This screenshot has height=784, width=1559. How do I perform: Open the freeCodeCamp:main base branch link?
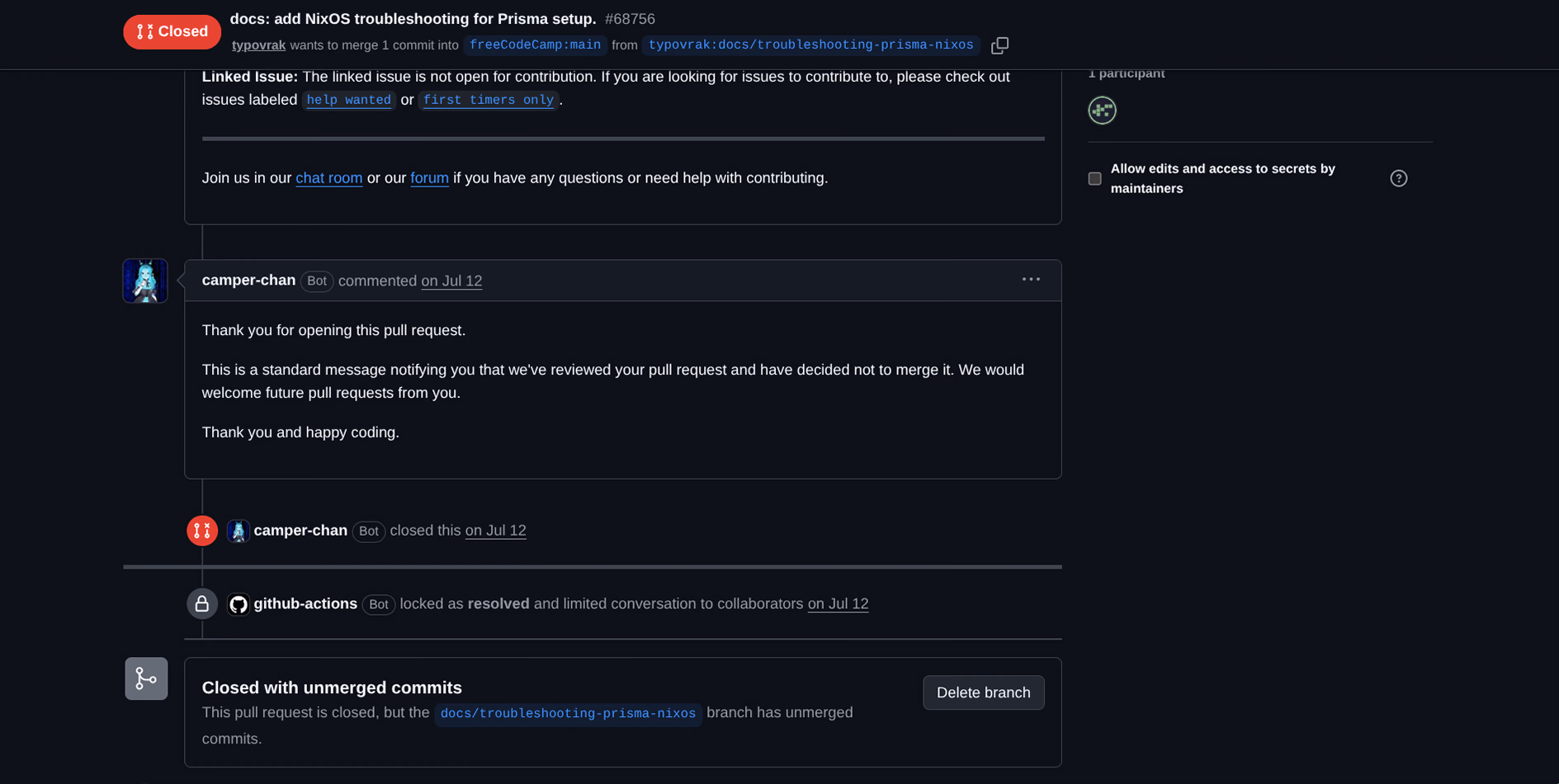(535, 45)
